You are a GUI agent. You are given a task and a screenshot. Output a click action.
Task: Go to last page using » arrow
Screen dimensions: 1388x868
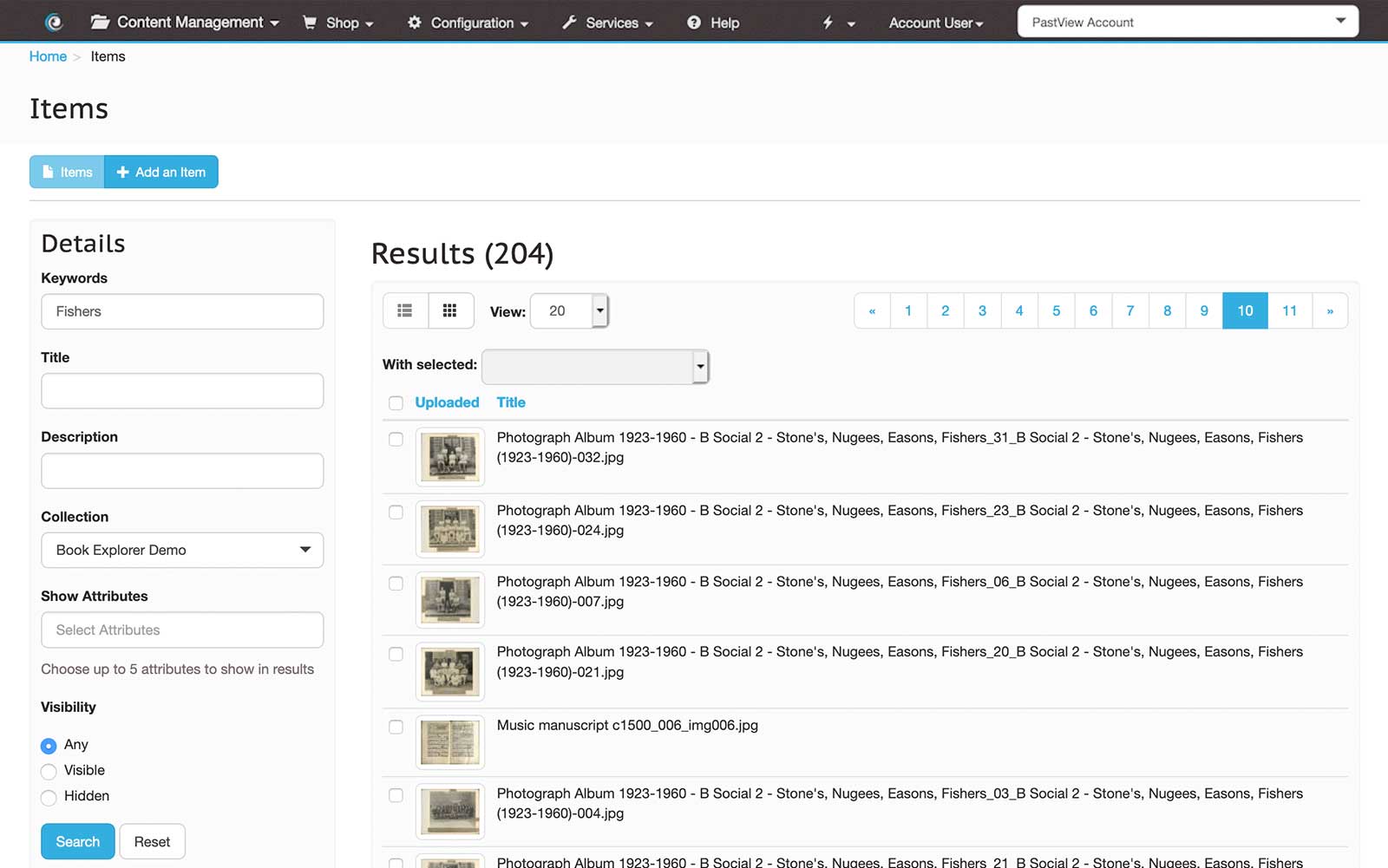(1330, 310)
